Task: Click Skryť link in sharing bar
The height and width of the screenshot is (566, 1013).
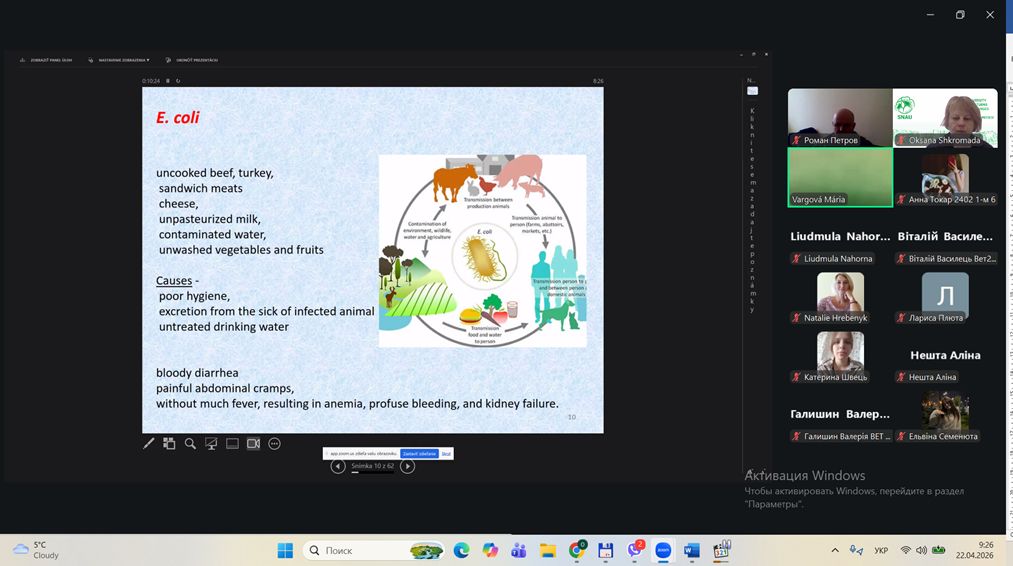Action: (x=446, y=454)
